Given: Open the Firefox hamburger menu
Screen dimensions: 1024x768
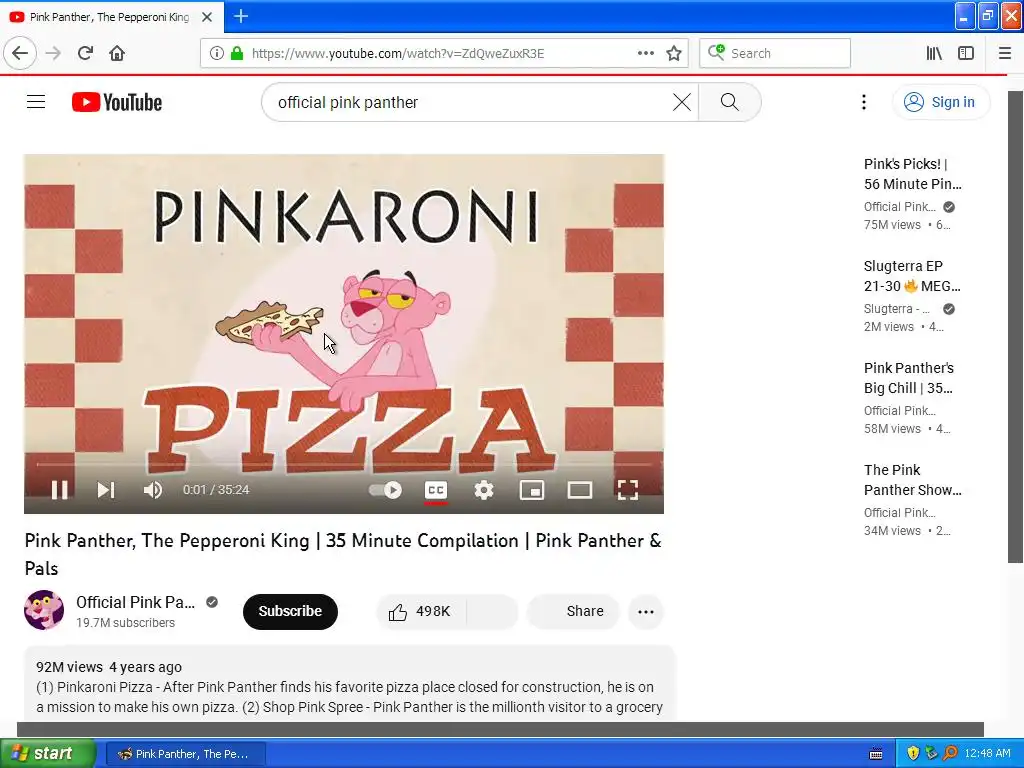Looking at the screenshot, I should click(x=1004, y=54).
